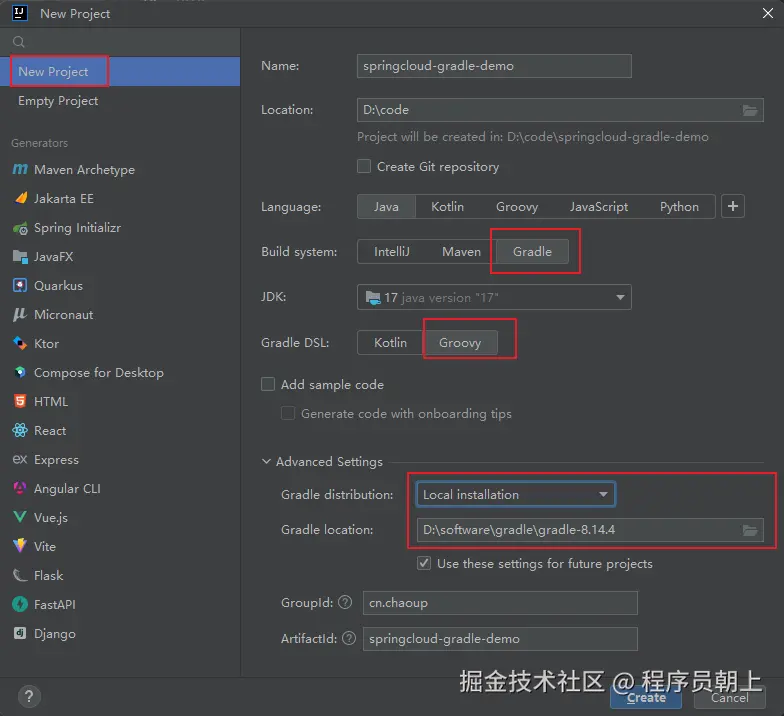Choose Maven build system
The image size is (784, 716).
click(x=461, y=252)
